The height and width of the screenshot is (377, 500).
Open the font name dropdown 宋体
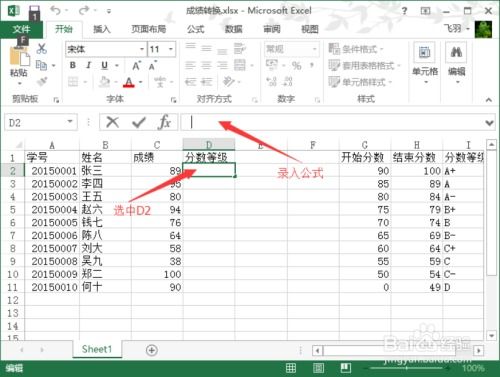point(142,49)
